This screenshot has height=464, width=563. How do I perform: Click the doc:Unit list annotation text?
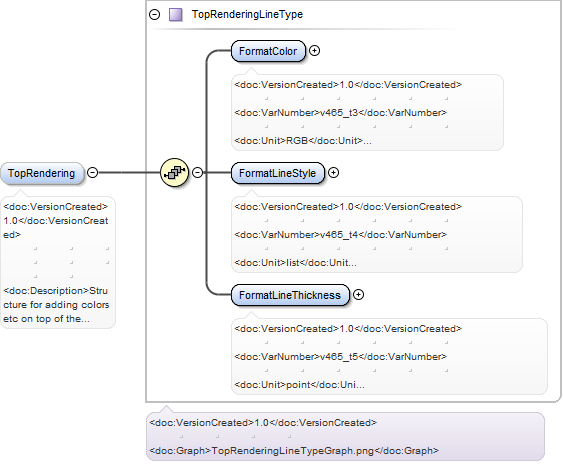tap(295, 263)
